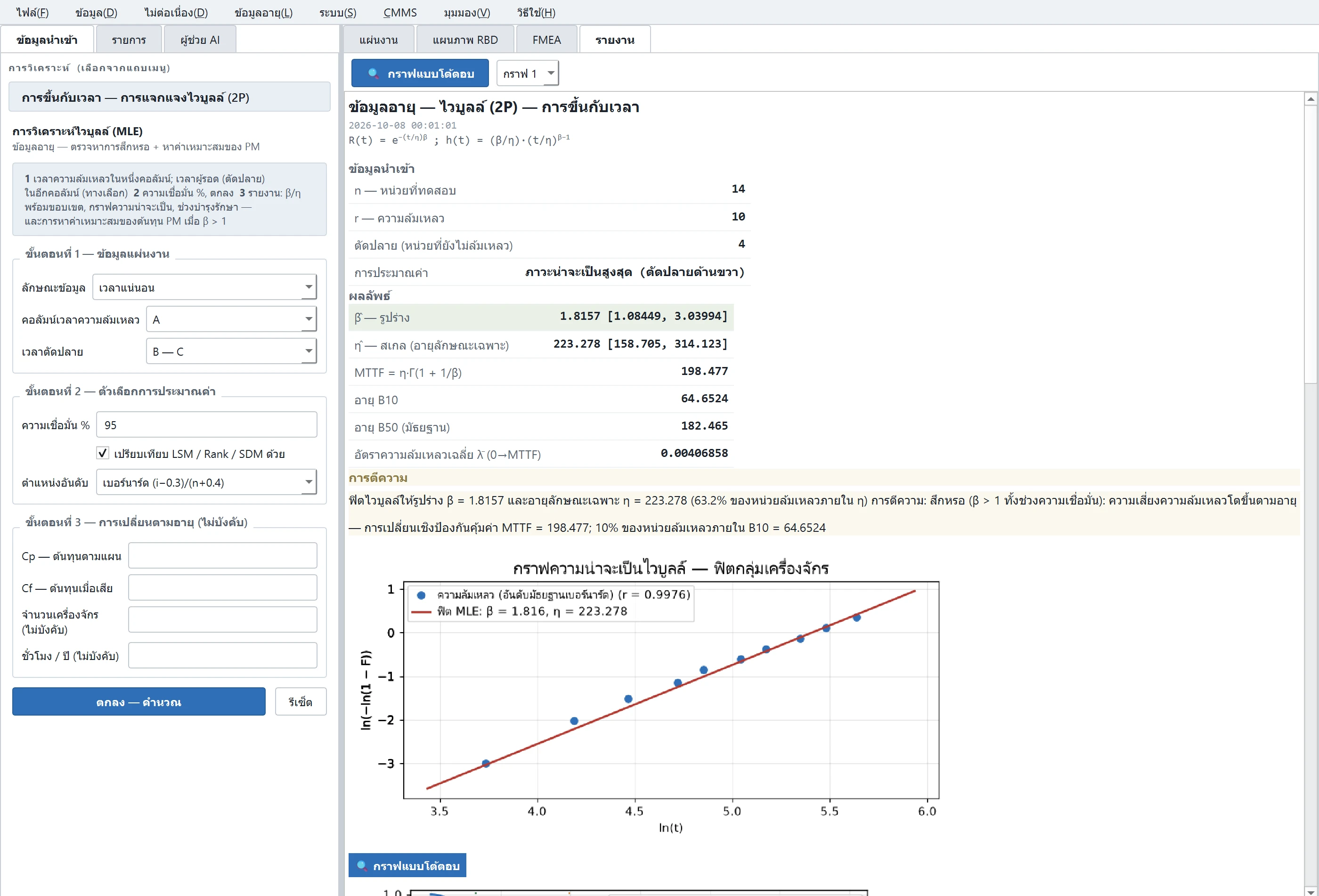This screenshot has height=896, width=1319.
Task: Click the β — รูปร่าง result row
Action: click(541, 317)
